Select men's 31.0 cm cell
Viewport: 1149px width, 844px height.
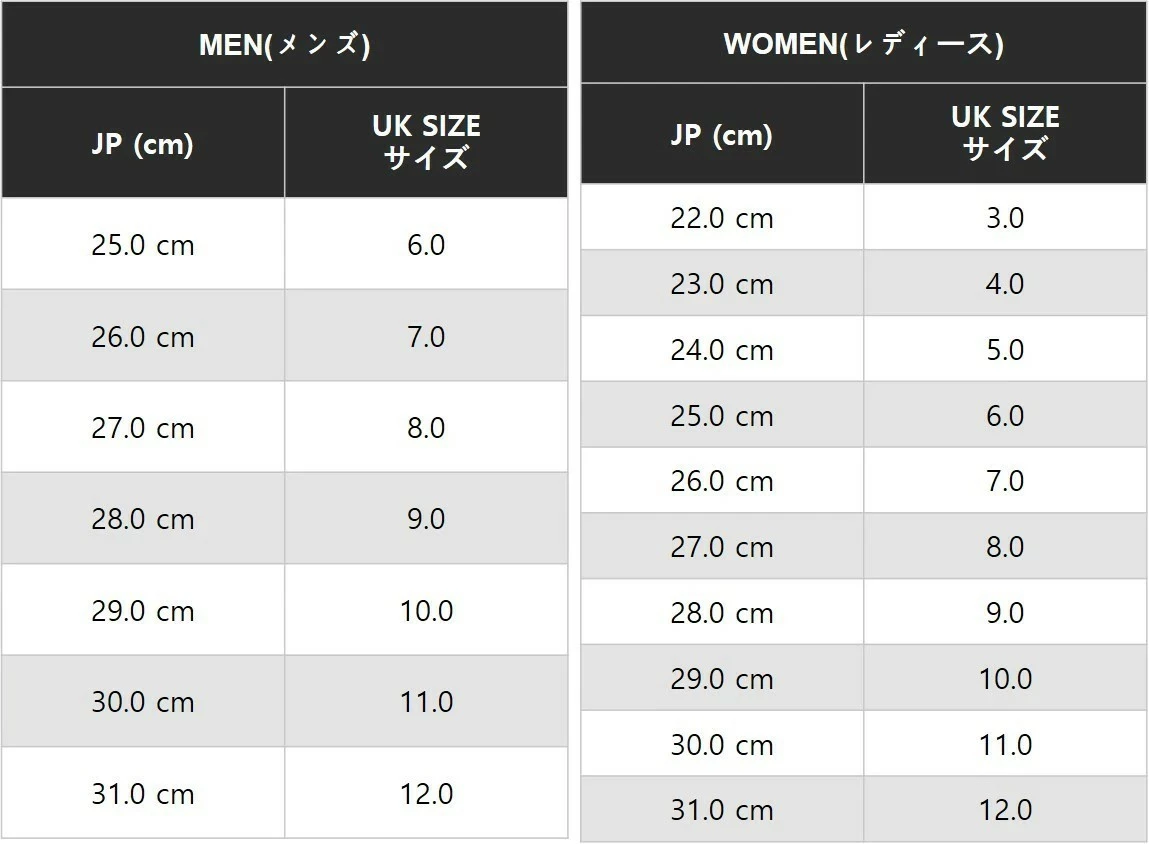point(143,794)
